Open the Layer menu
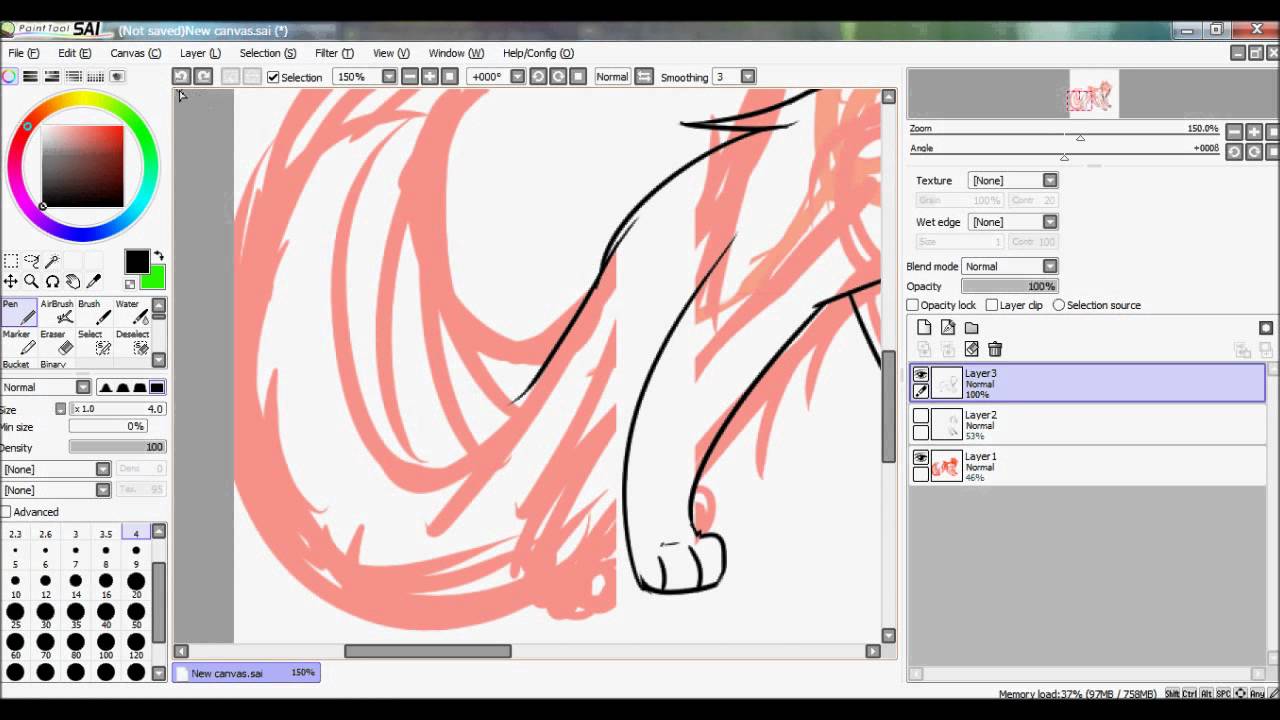The height and width of the screenshot is (720, 1280). point(200,53)
